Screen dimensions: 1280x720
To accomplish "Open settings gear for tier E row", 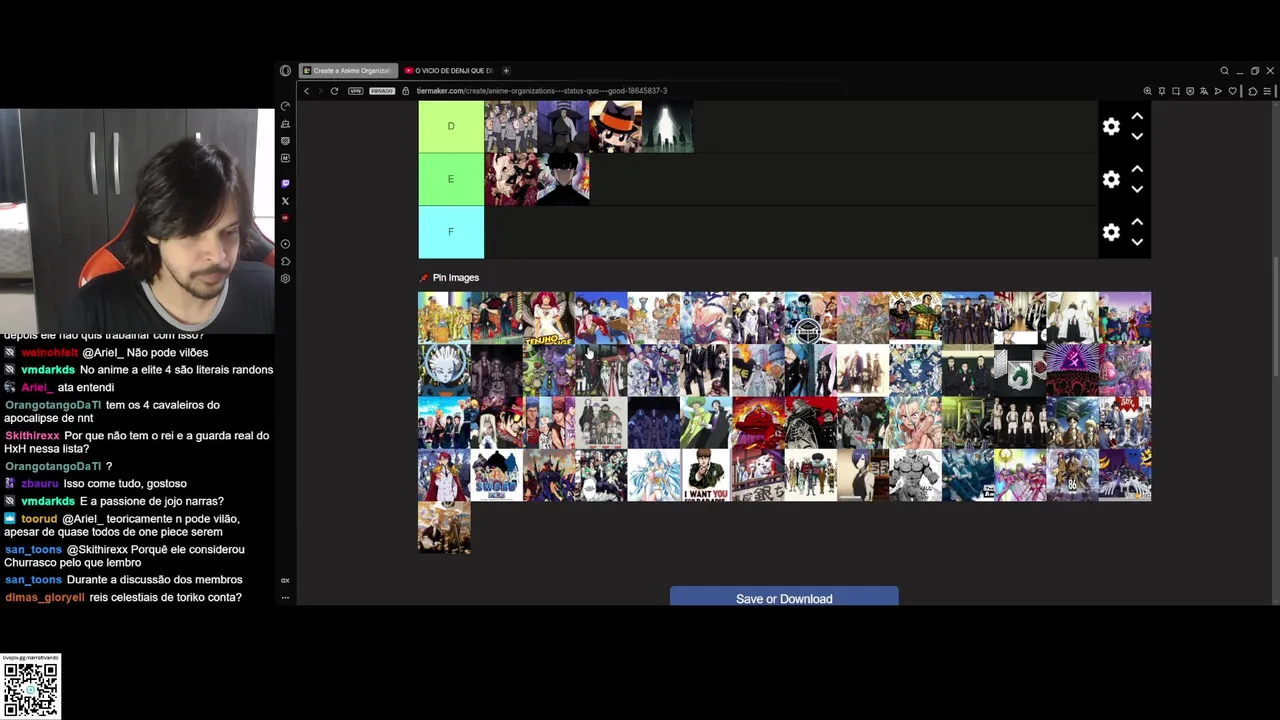I will pos(1111,180).
